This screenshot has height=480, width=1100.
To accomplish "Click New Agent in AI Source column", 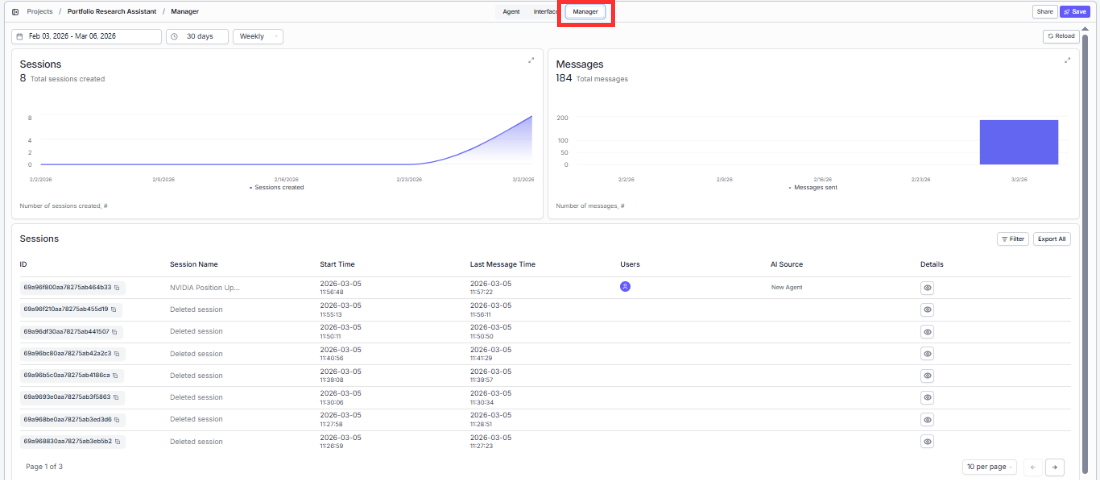I will coord(786,288).
